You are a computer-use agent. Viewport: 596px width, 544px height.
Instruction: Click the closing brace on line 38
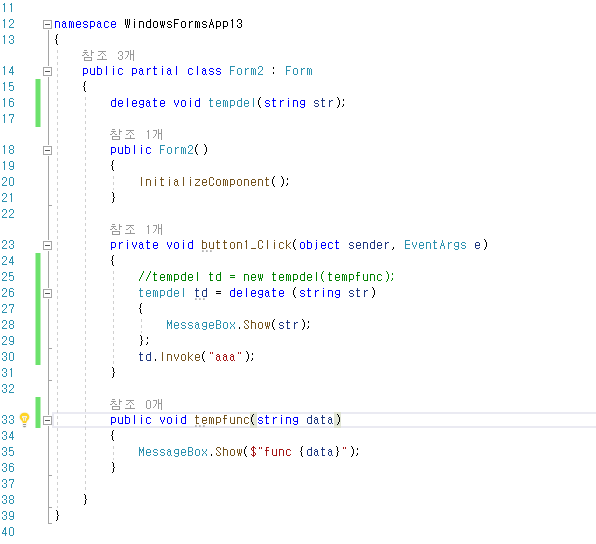[x=85, y=499]
